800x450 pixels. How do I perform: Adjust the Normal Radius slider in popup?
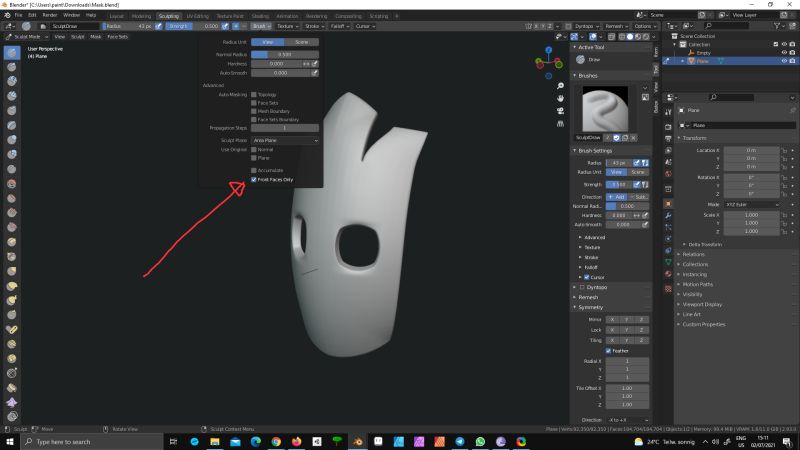pyautogui.click(x=285, y=55)
